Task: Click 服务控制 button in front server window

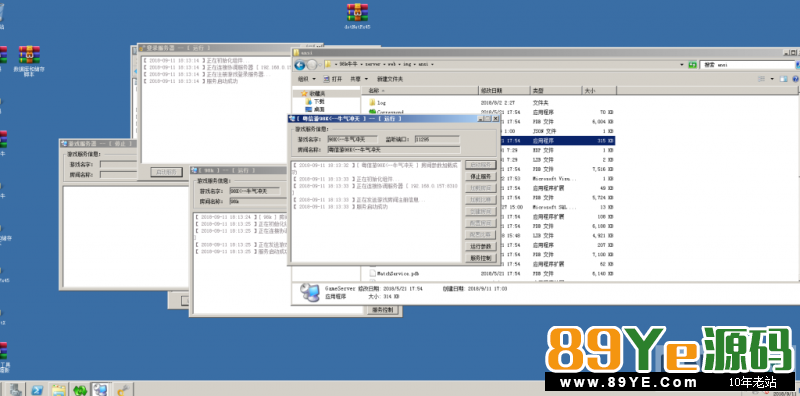Action: [481, 258]
